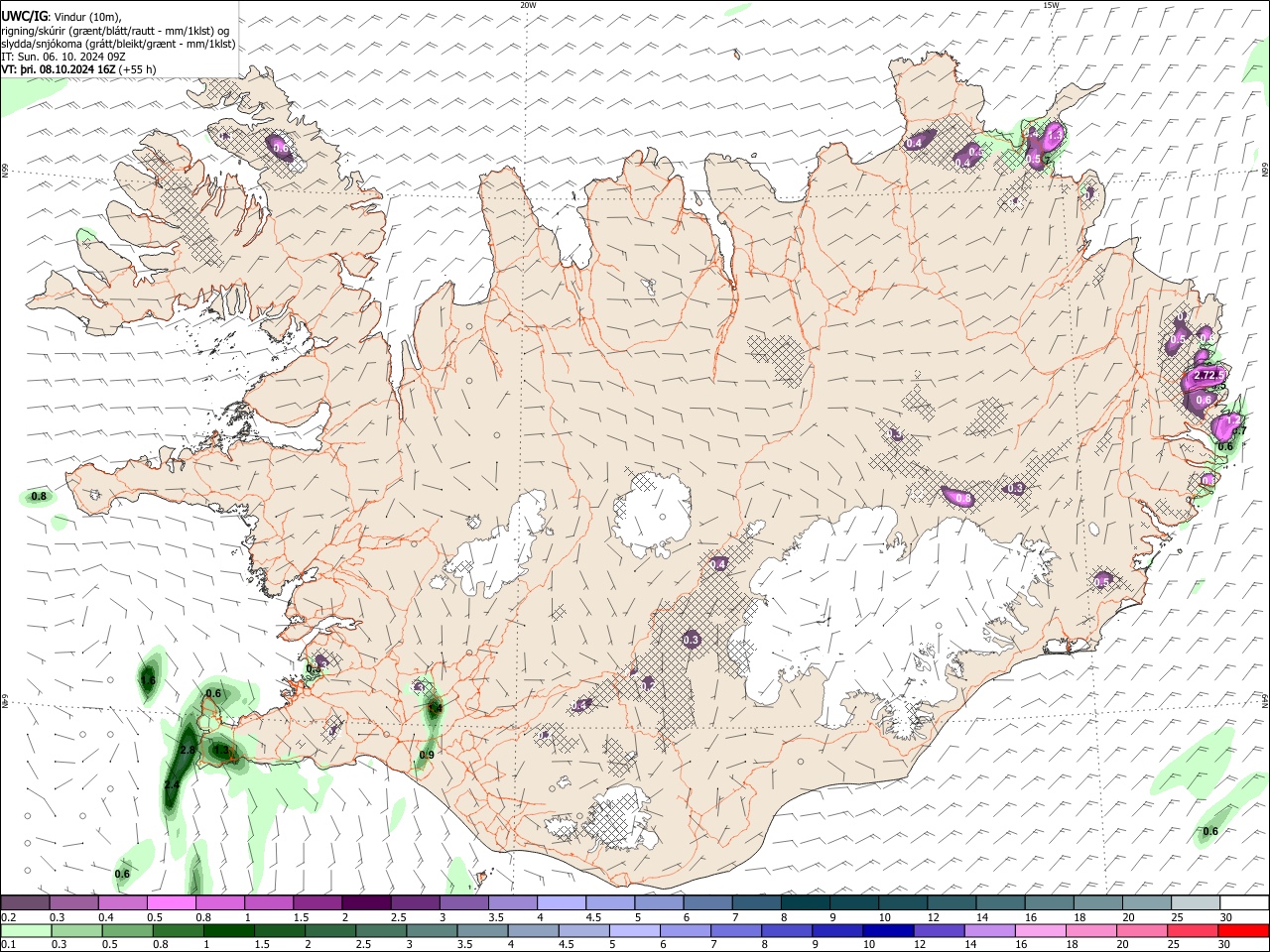Select the 2.72.5 snow value on east coast
Screen dimensions: 1270x952
tap(1208, 376)
